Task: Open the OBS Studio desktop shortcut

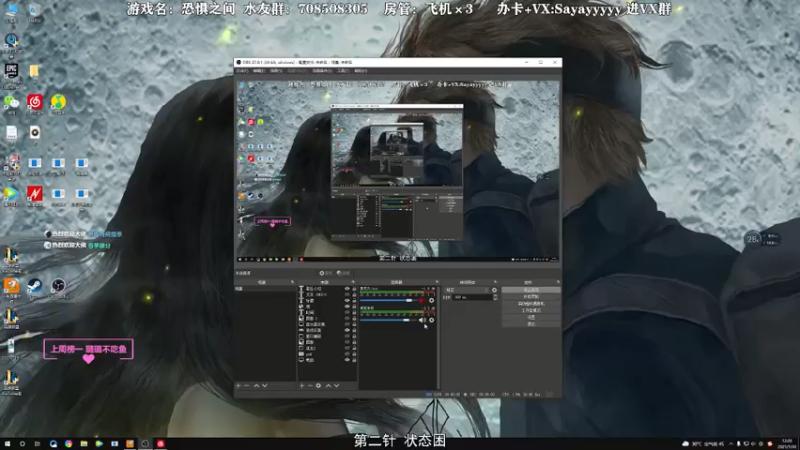Action: pyautogui.click(x=58, y=286)
